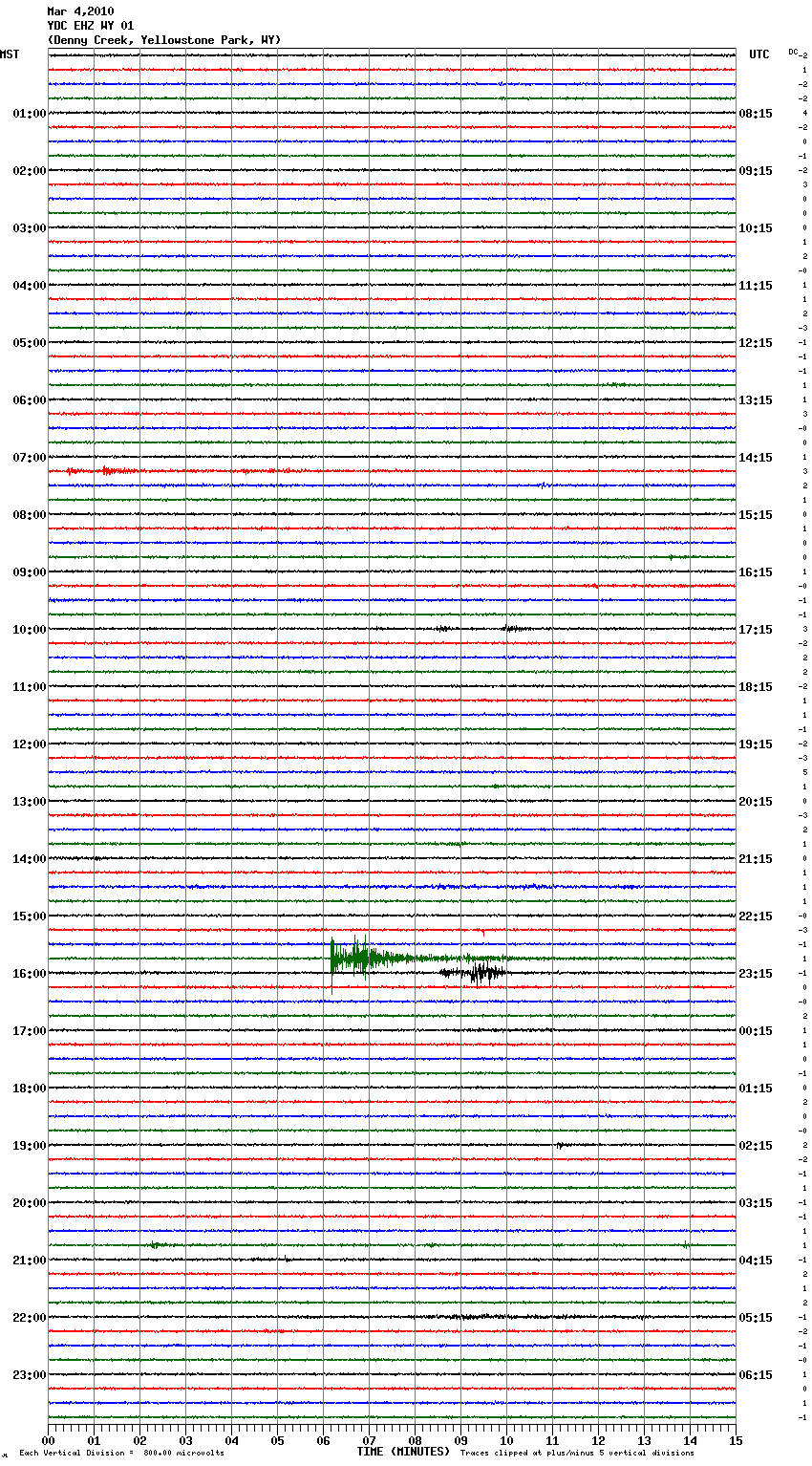Click the "11:15" UTC time label

click(756, 286)
